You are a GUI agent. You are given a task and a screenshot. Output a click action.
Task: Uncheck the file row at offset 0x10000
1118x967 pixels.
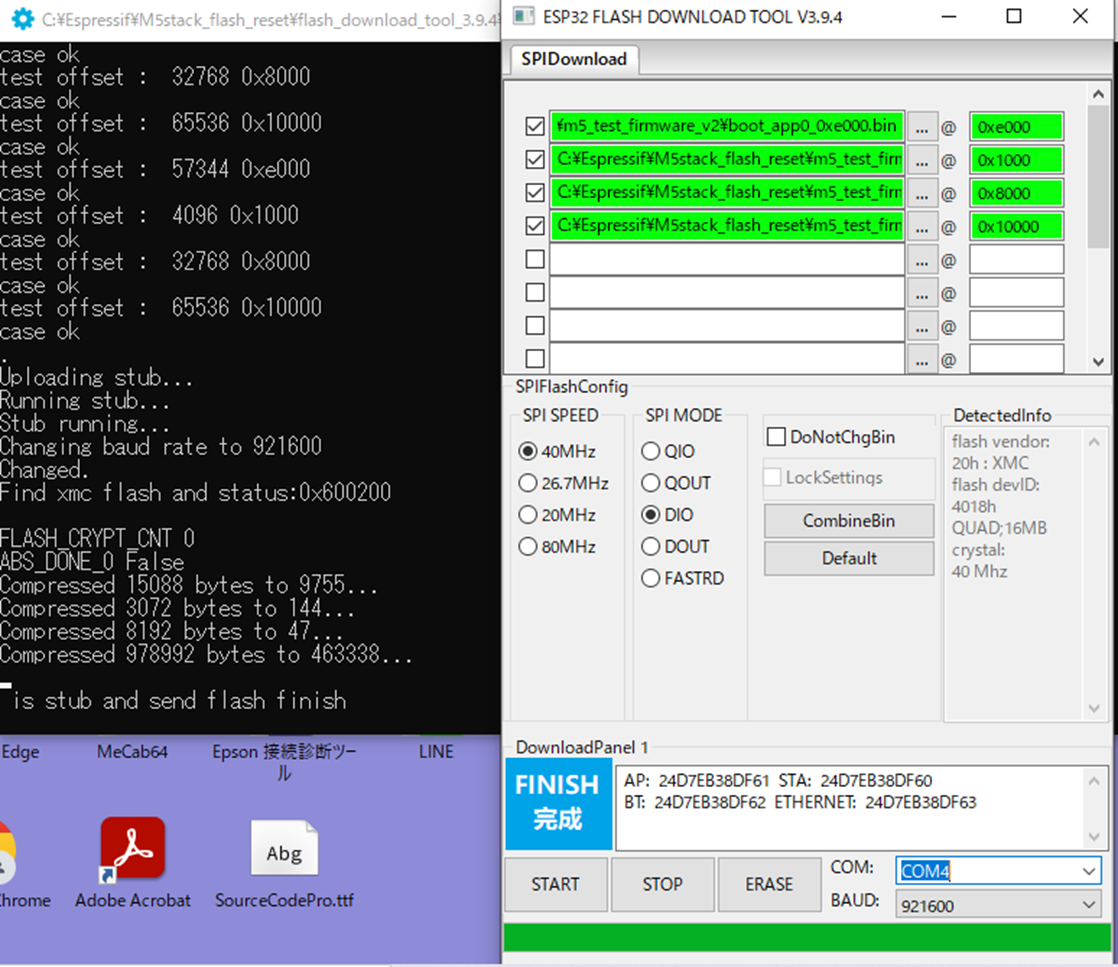point(535,226)
